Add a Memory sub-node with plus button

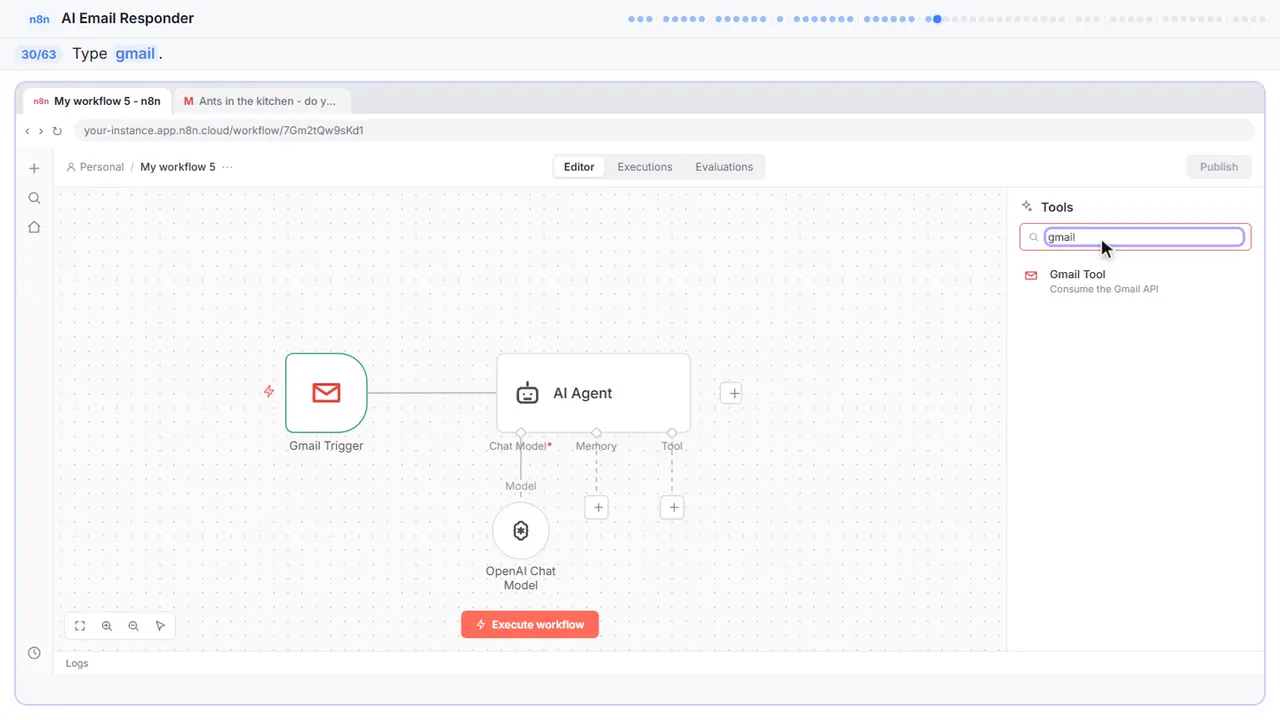tap(597, 508)
